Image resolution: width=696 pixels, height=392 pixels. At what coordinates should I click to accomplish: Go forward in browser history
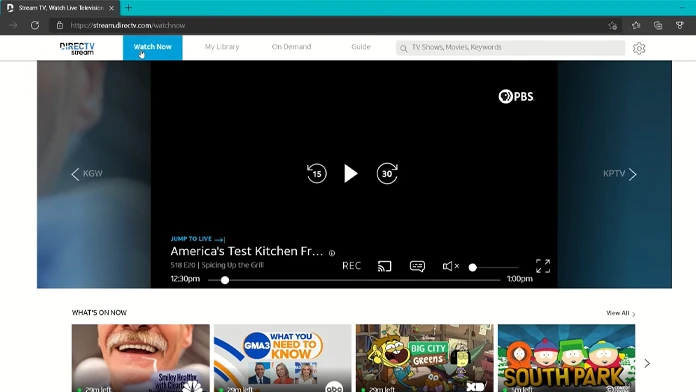[13, 25]
